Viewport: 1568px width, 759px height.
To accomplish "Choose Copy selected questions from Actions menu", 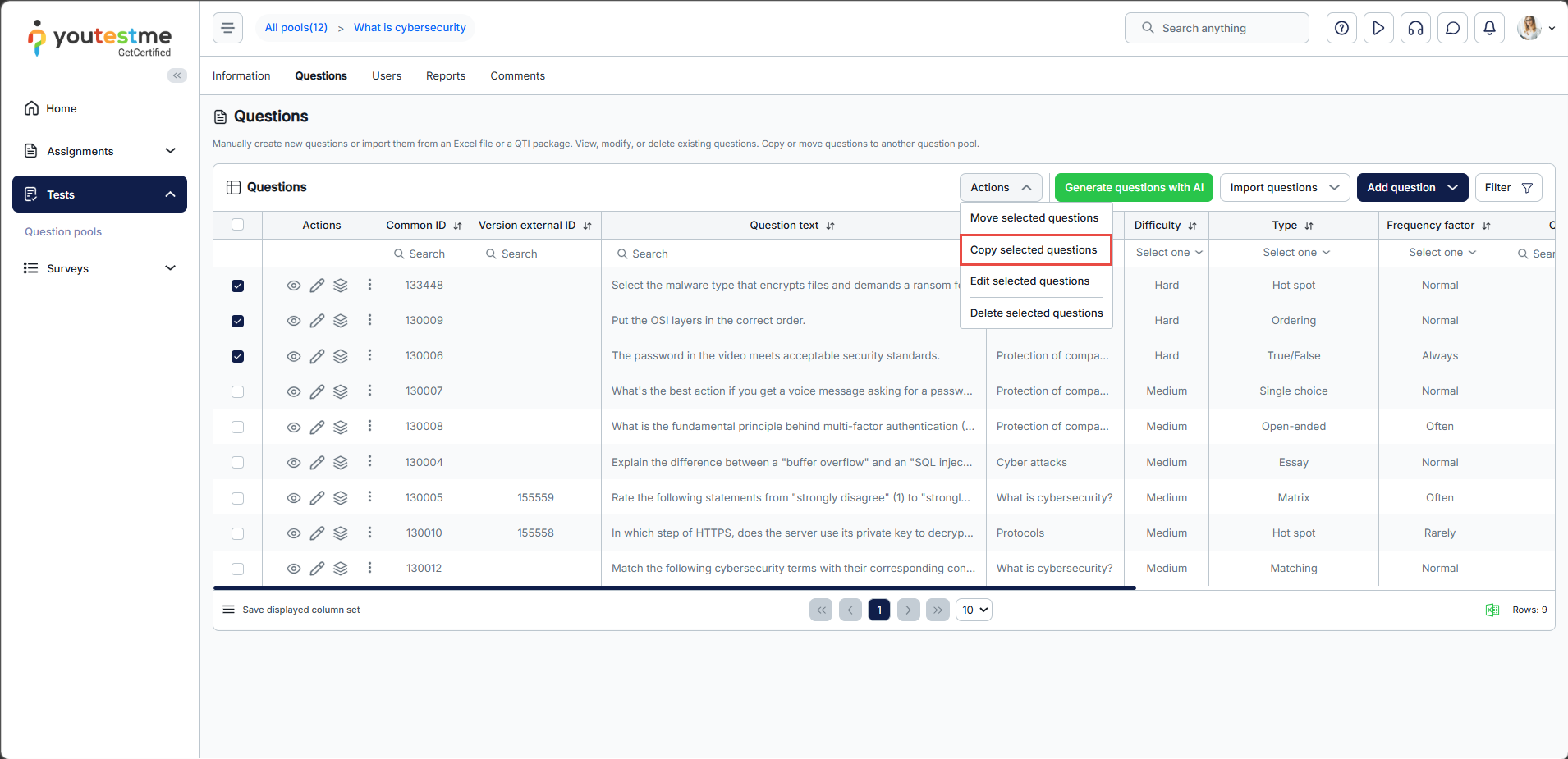I will click(x=1034, y=249).
